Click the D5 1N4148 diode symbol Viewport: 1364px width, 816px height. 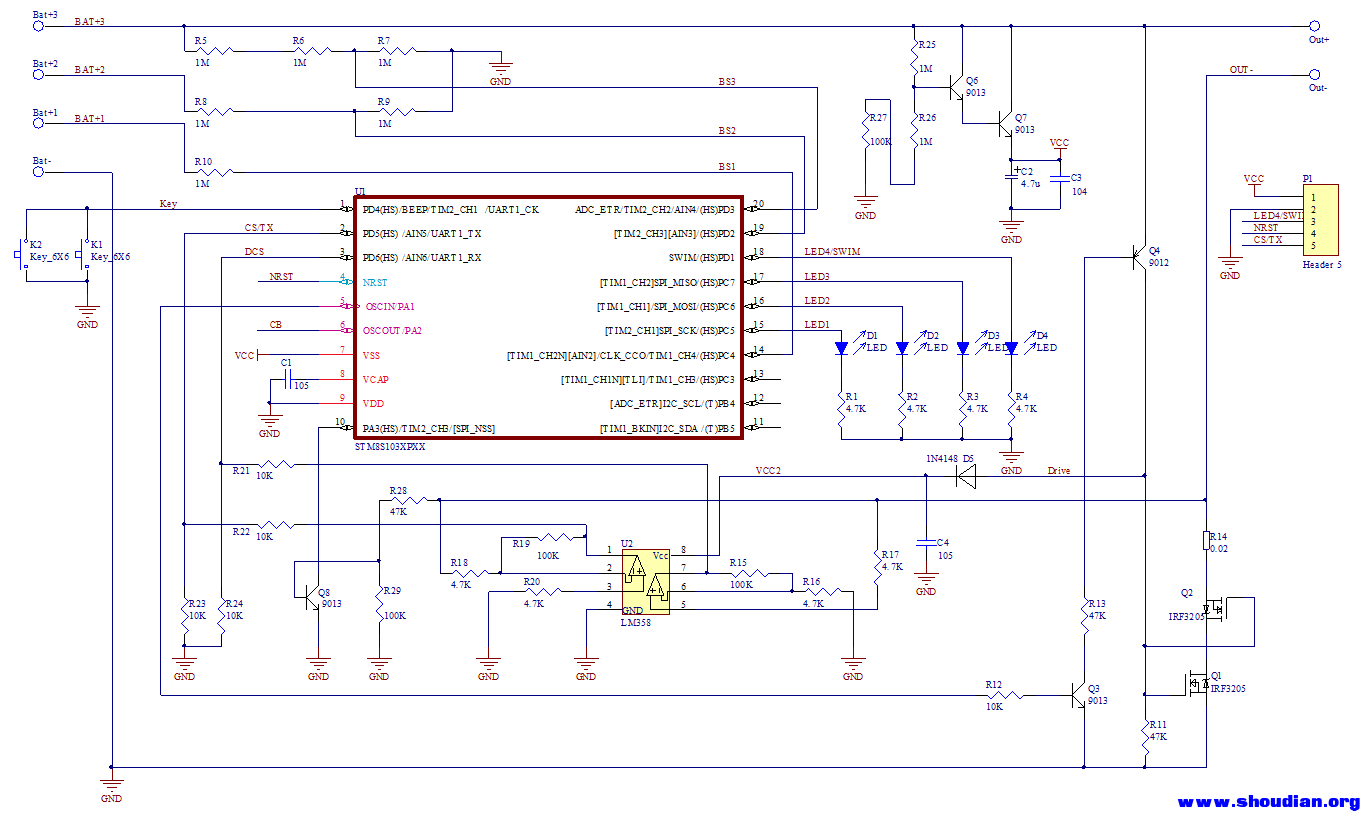click(965, 477)
